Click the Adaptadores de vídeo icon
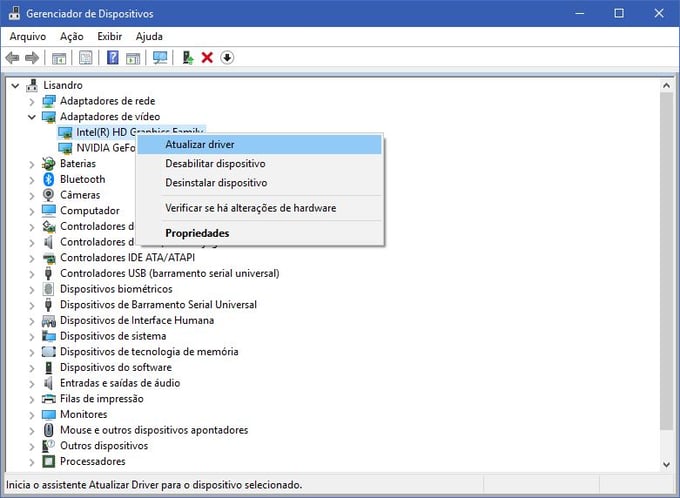The width and height of the screenshot is (680, 498). coord(49,117)
